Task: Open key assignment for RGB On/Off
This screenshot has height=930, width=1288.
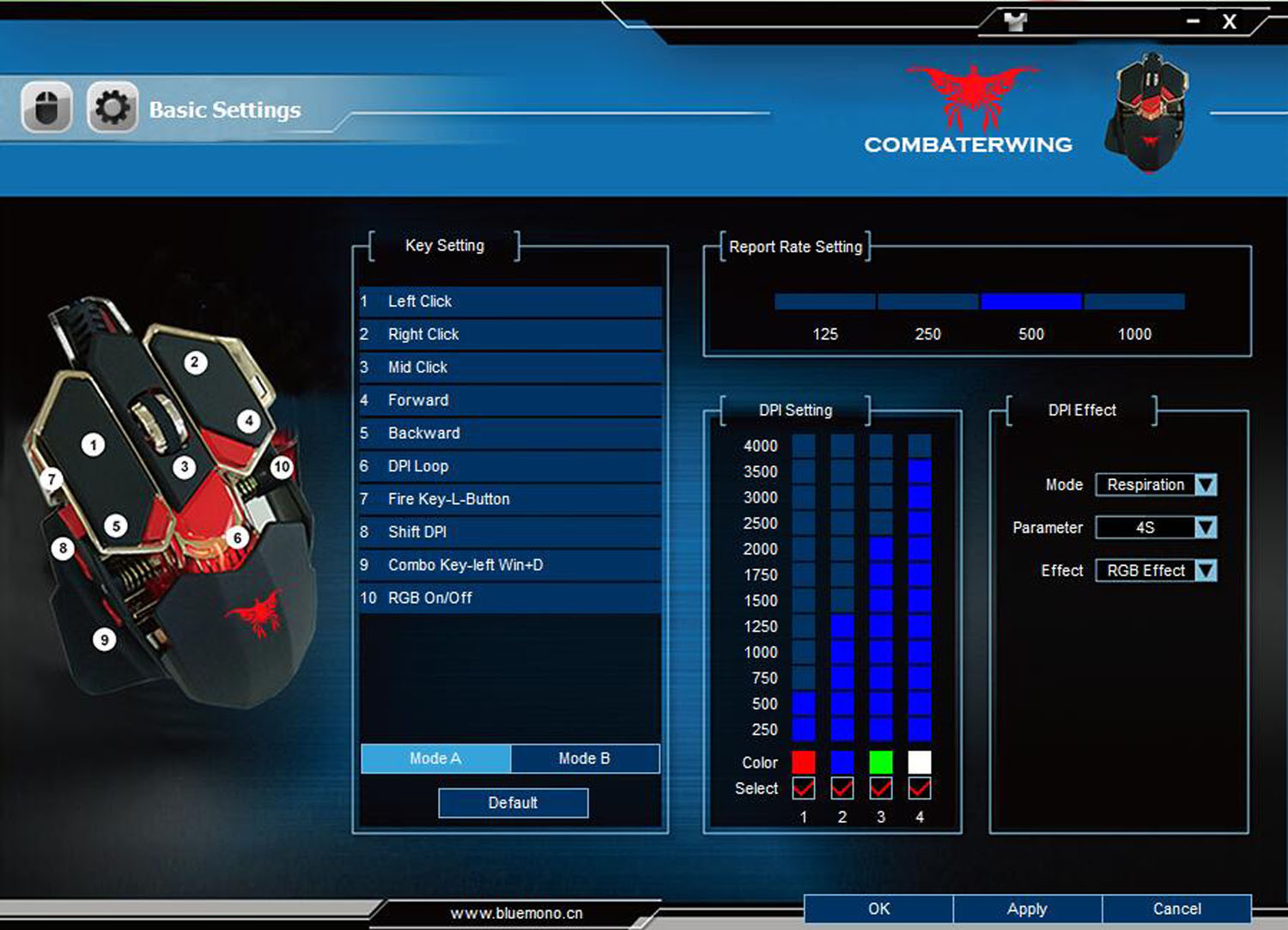Action: click(511, 598)
